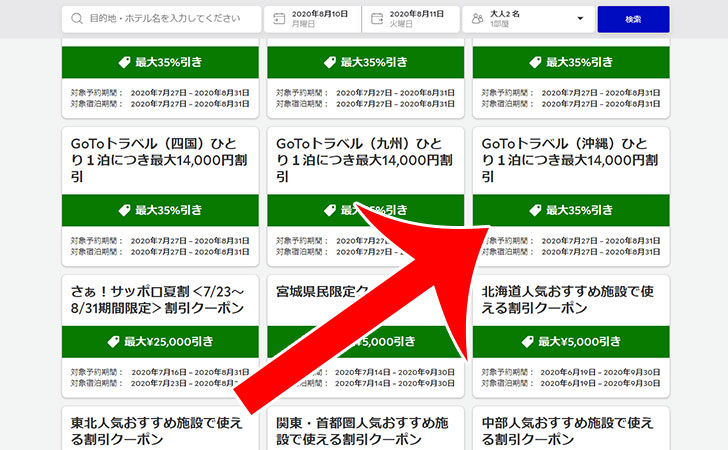Select the 対象予約期間 line on the 四国 card
This screenshot has height=450, width=728.
(160, 241)
